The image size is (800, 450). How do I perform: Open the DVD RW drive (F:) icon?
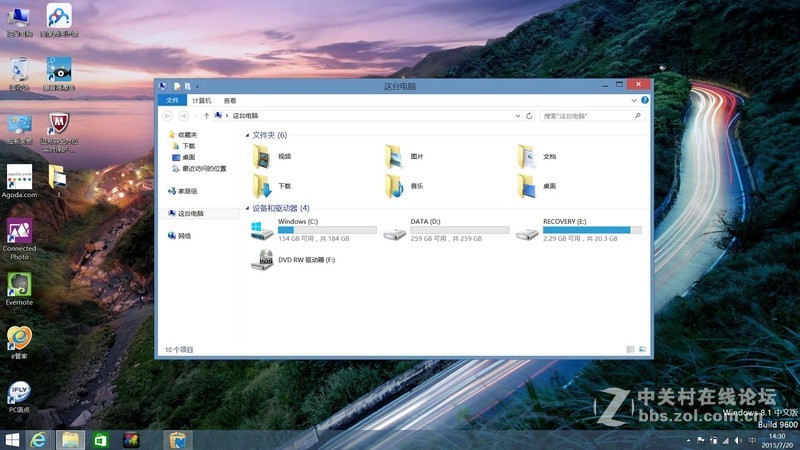coord(262,260)
